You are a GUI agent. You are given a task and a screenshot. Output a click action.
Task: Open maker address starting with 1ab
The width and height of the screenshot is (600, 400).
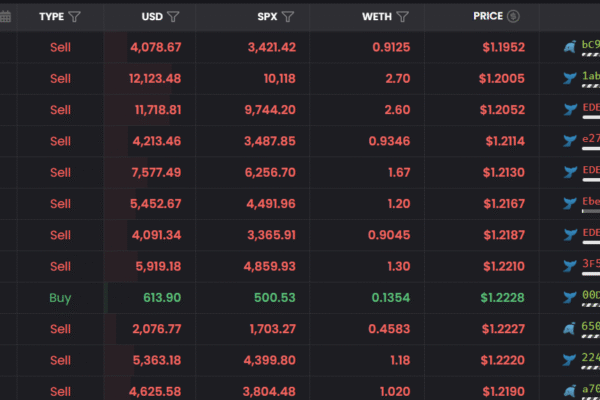pos(591,77)
